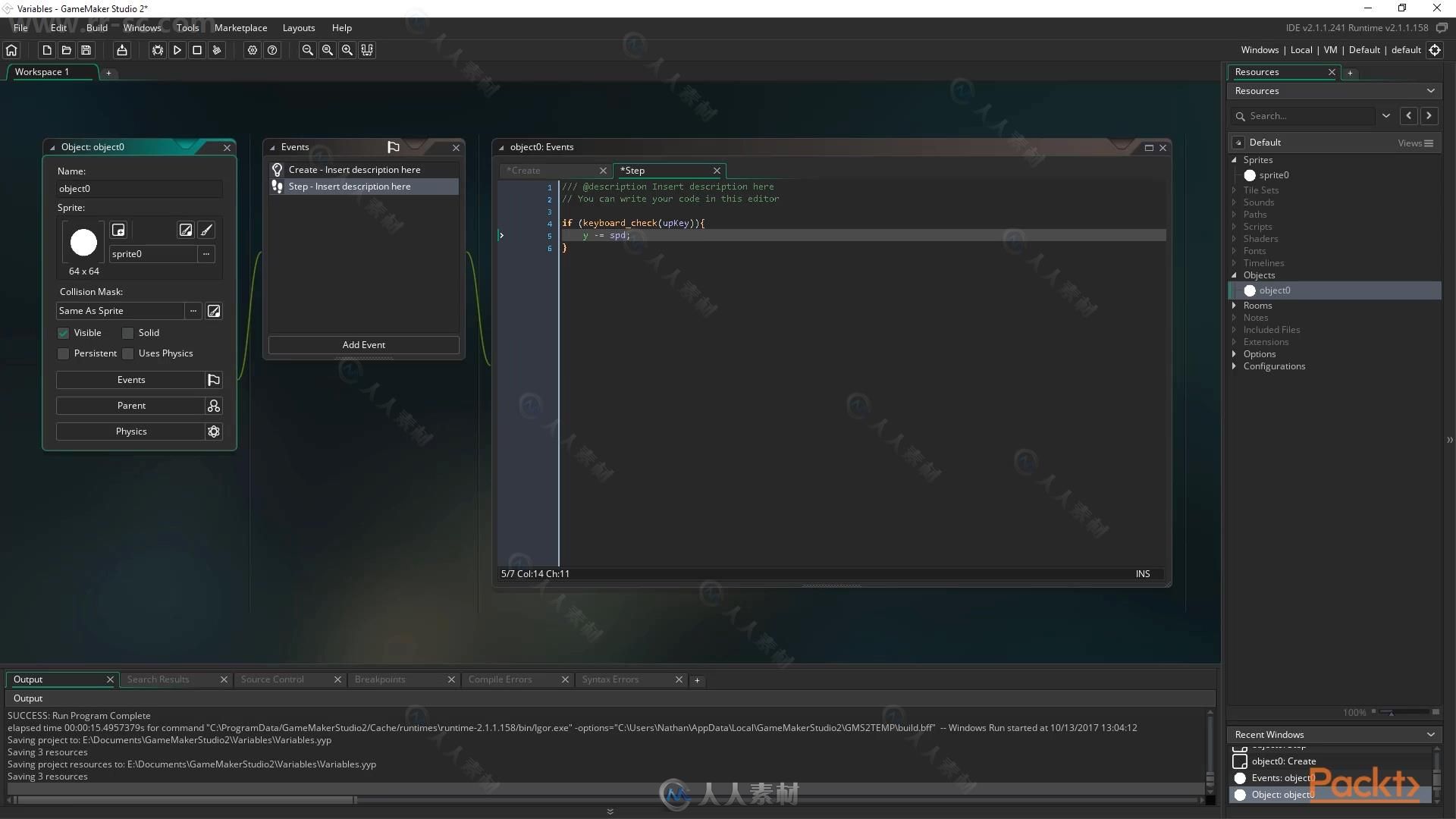1456x819 pixels.
Task: Select object0: Create in Recent Windows
Action: pos(1283,761)
